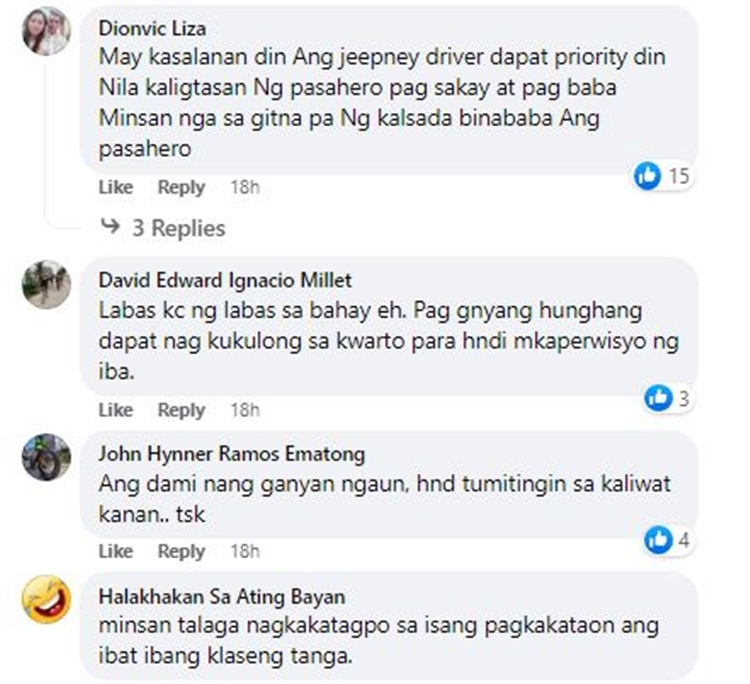
Task: Open the laughing emoji page avatar
Action: pos(46,599)
